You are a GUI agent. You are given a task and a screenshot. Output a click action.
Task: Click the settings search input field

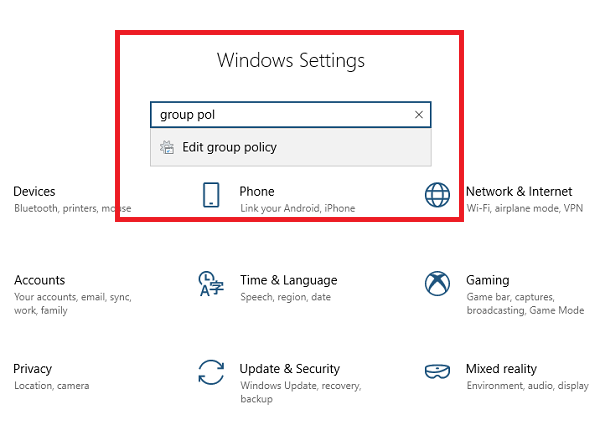280,115
